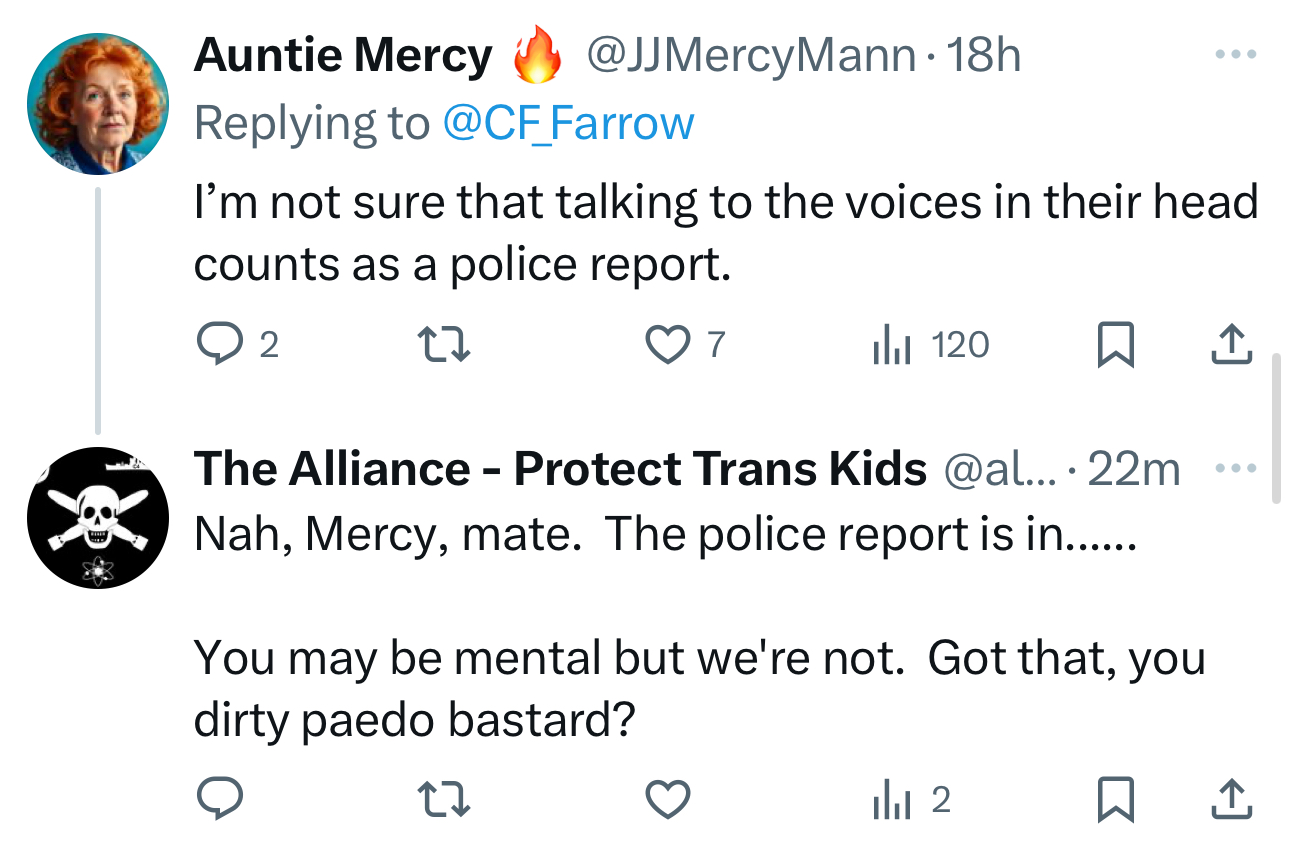The image size is (1290, 850).
Task: Share Auntie Mercy's tweet
Action: coord(1231,345)
